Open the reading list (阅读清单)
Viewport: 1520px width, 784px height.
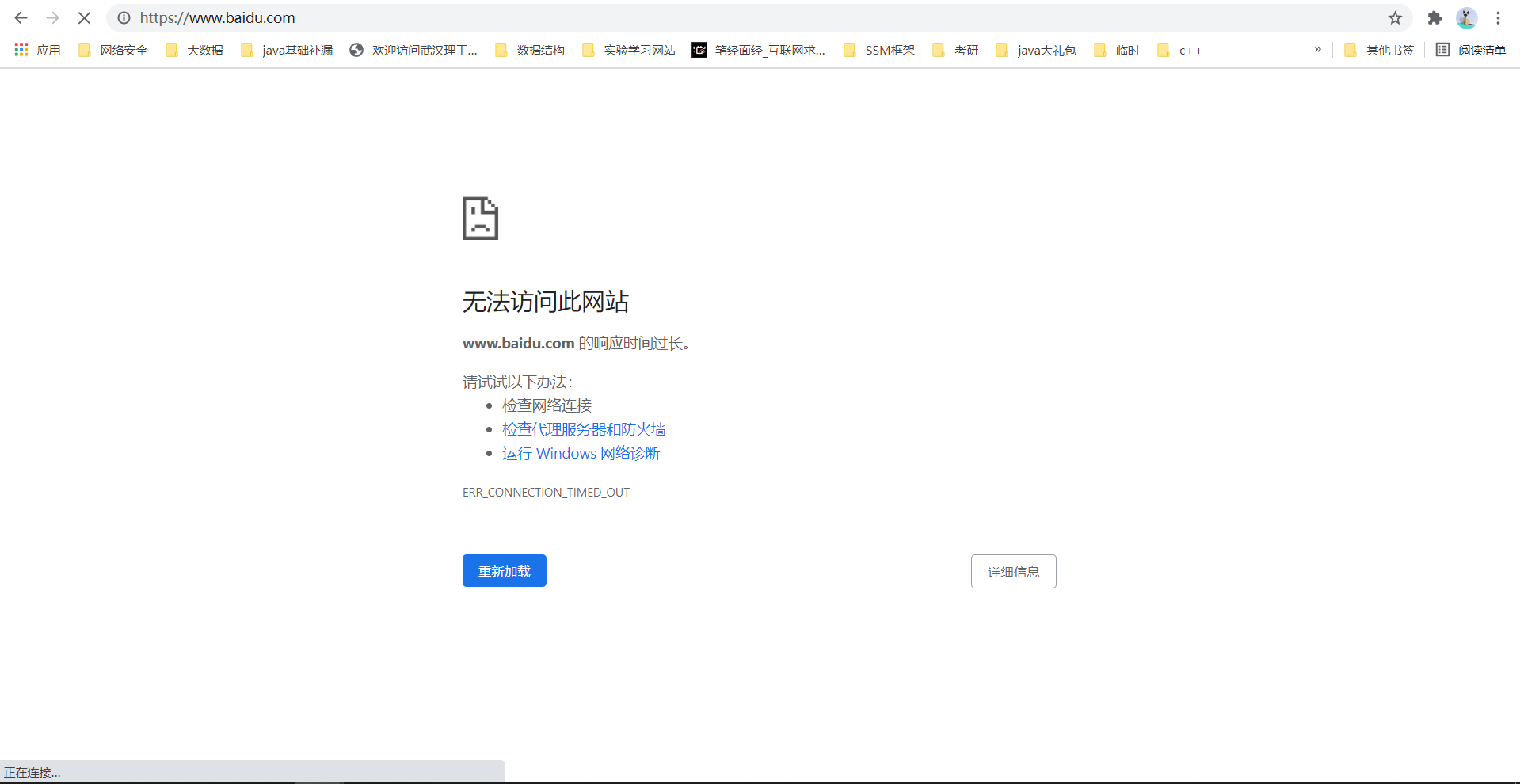click(x=1471, y=50)
